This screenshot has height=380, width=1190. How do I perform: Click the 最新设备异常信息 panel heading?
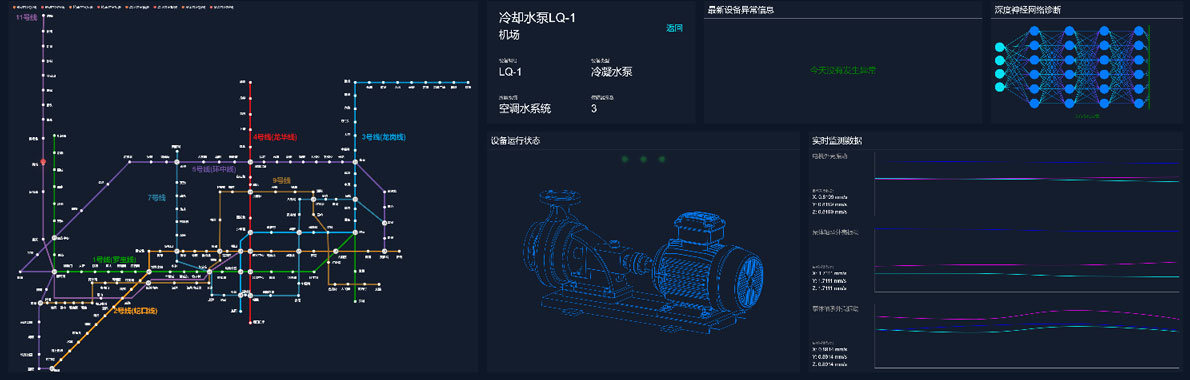tap(740, 11)
